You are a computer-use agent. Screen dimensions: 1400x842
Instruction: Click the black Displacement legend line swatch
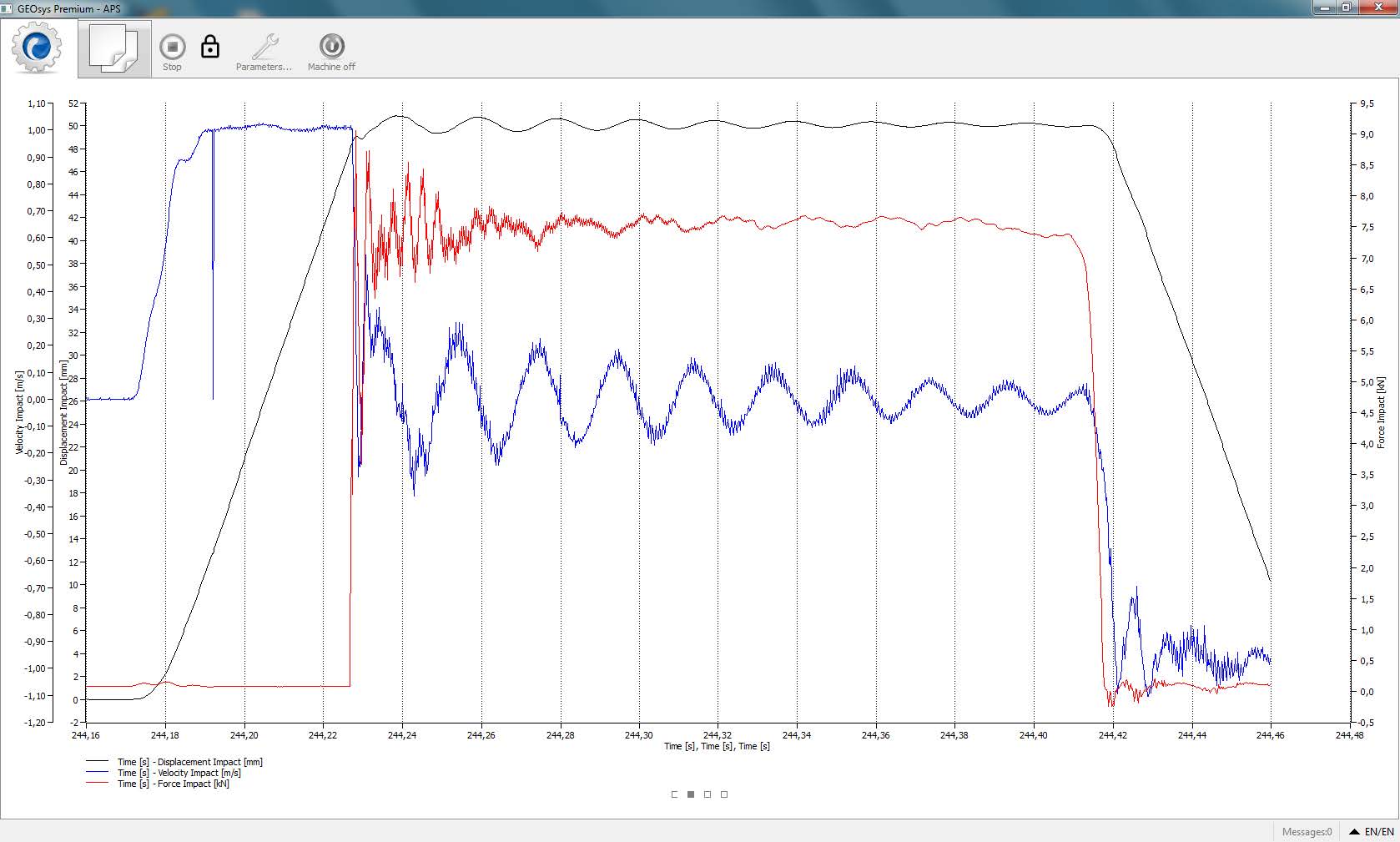(98, 762)
